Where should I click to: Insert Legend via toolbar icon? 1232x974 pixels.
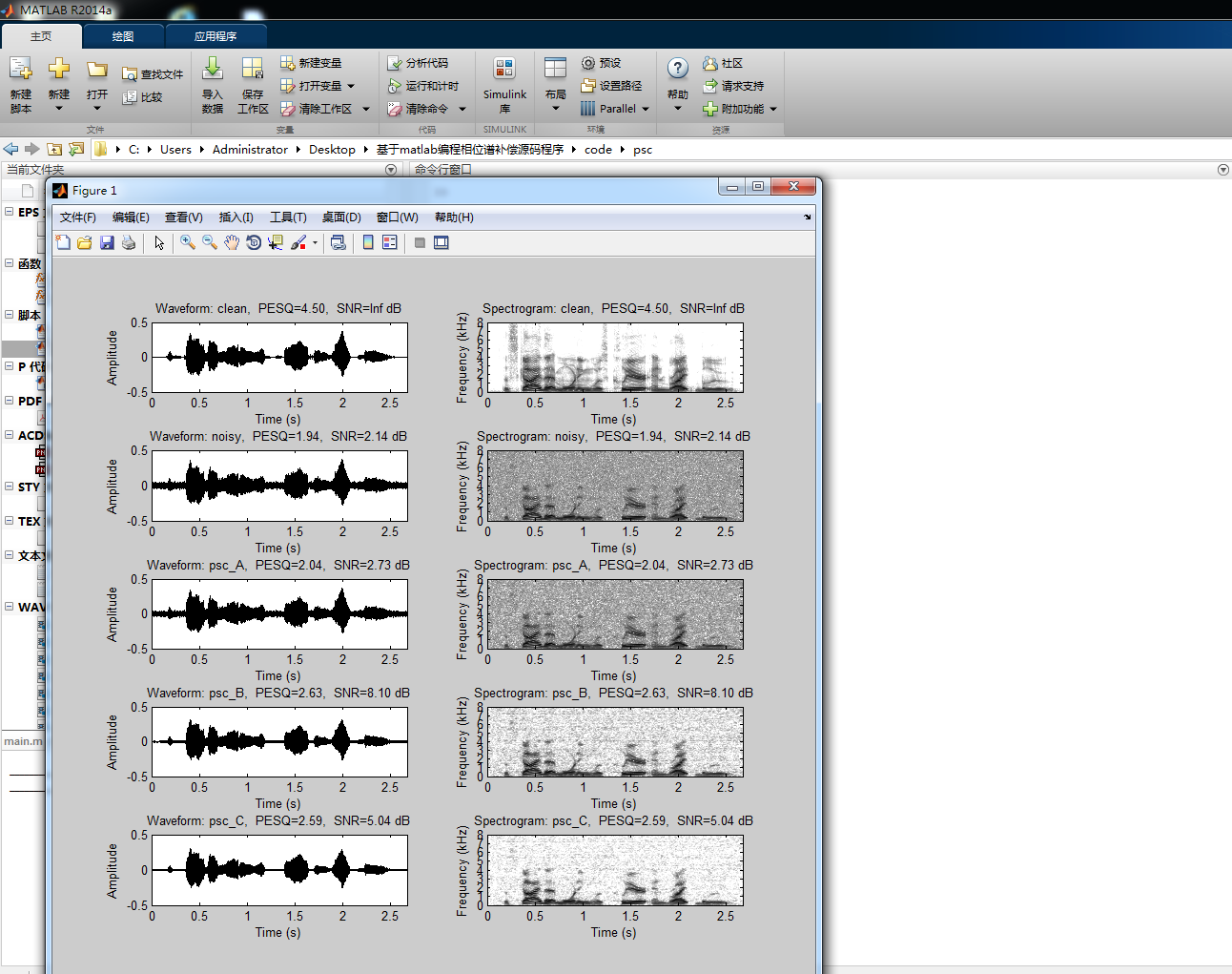pyautogui.click(x=390, y=242)
